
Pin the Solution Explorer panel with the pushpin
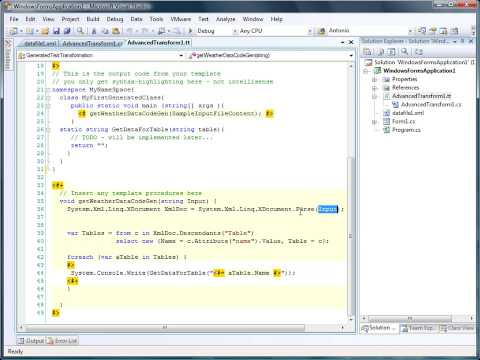[463, 41]
